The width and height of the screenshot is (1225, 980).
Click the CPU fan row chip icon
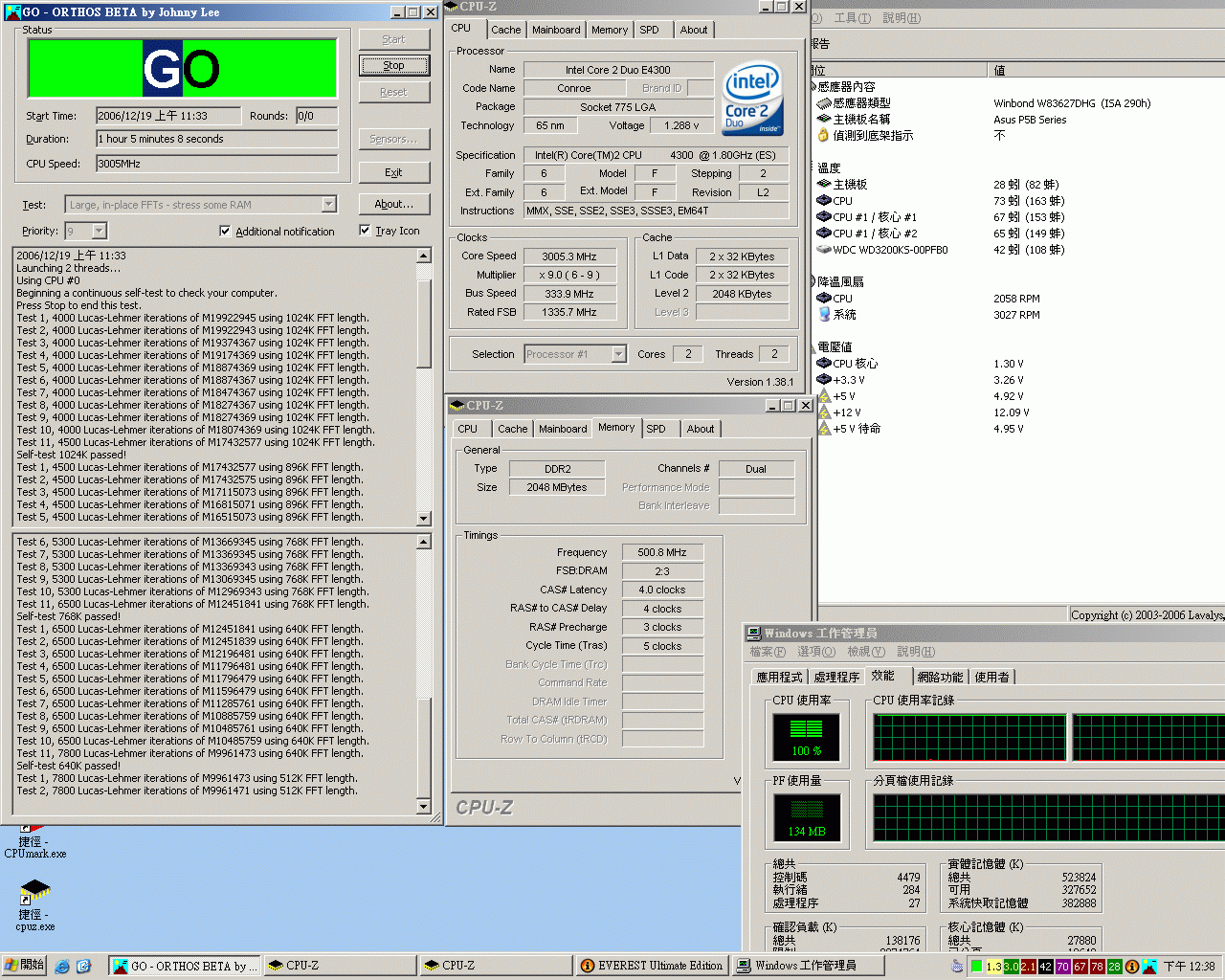[x=824, y=299]
